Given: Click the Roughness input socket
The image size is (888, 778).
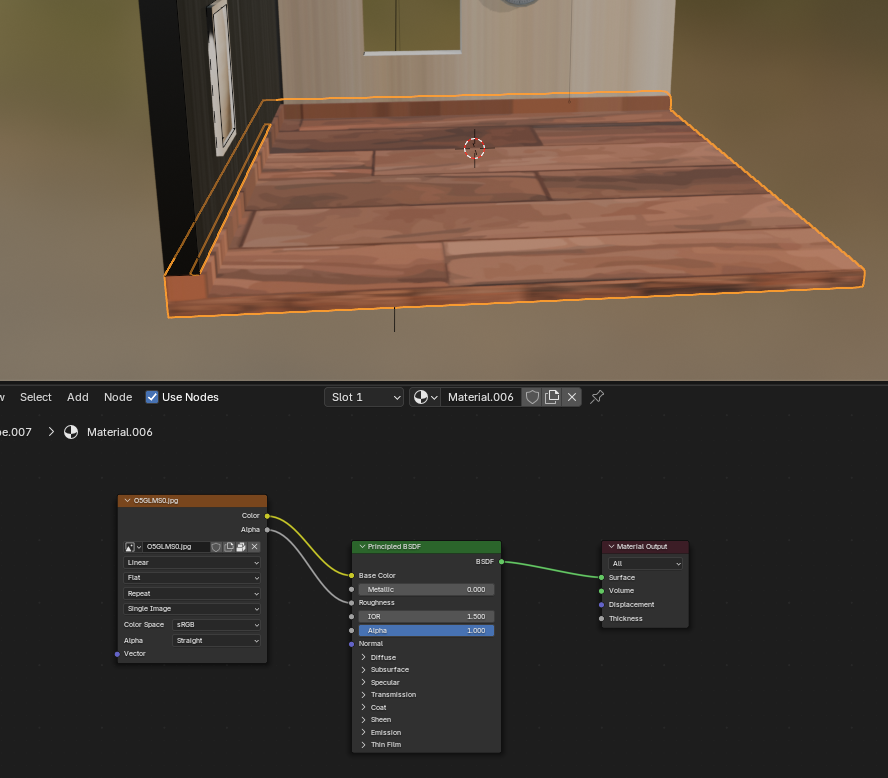Looking at the screenshot, I should [352, 603].
